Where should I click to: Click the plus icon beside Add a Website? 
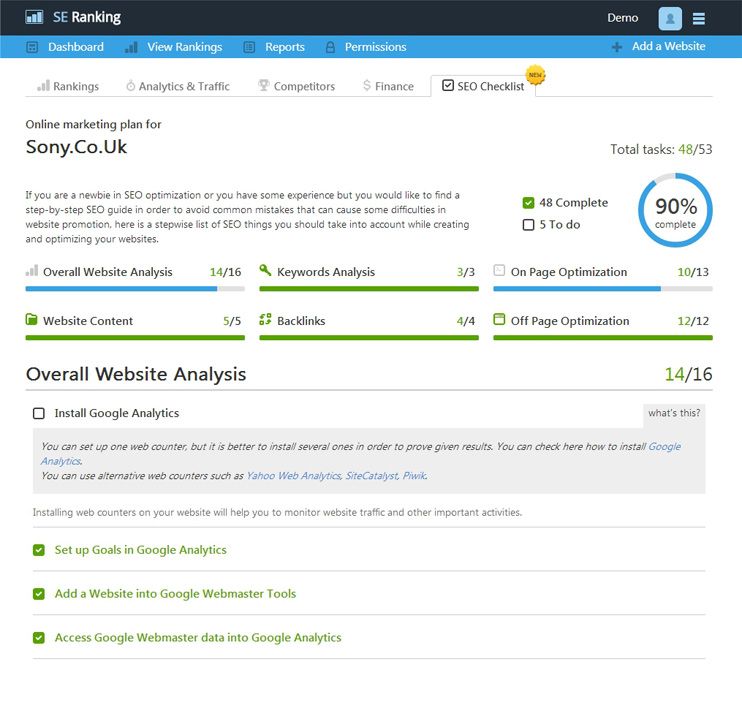click(x=617, y=47)
